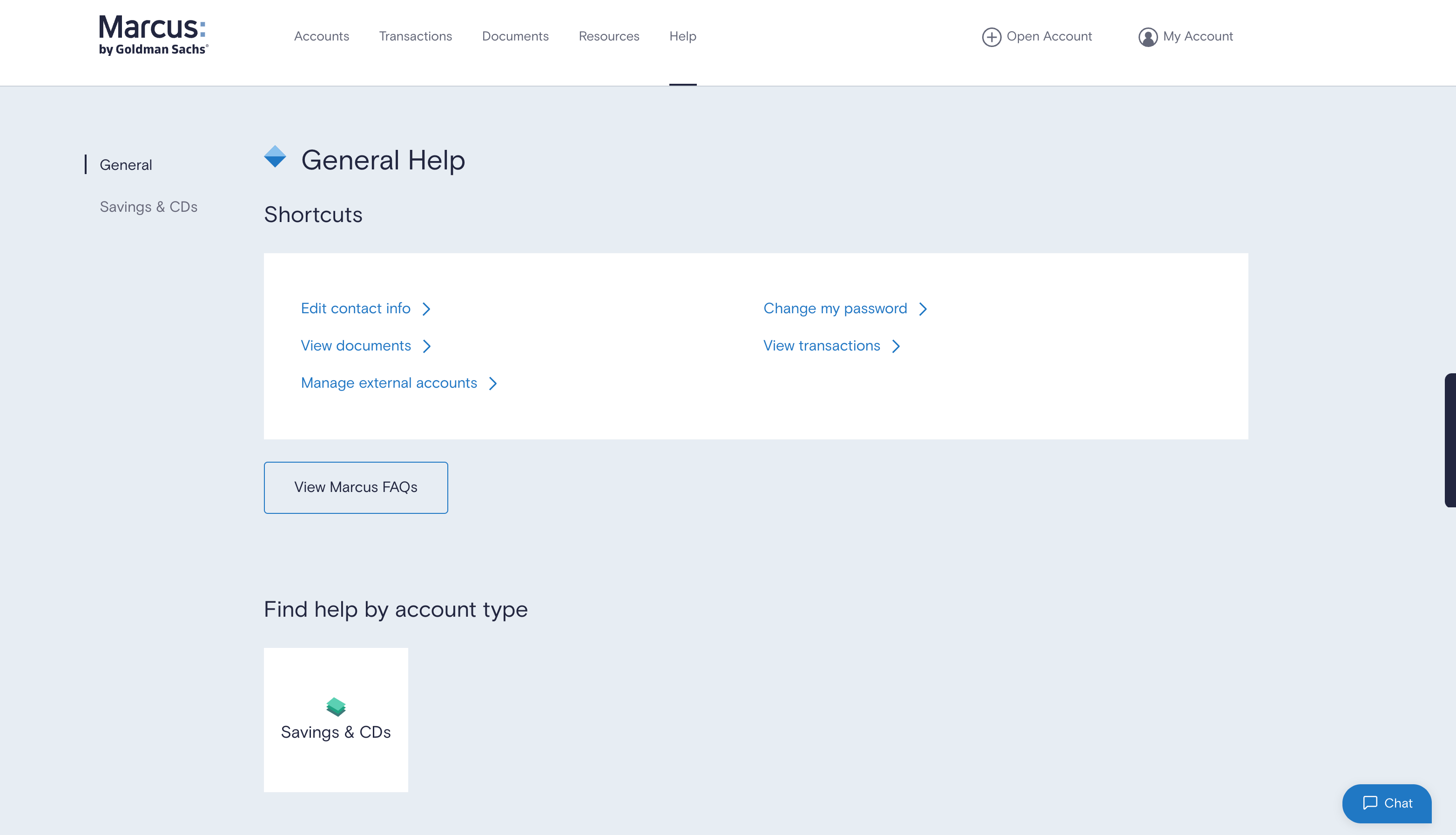Select Savings & CDs in left sidebar

[148, 207]
